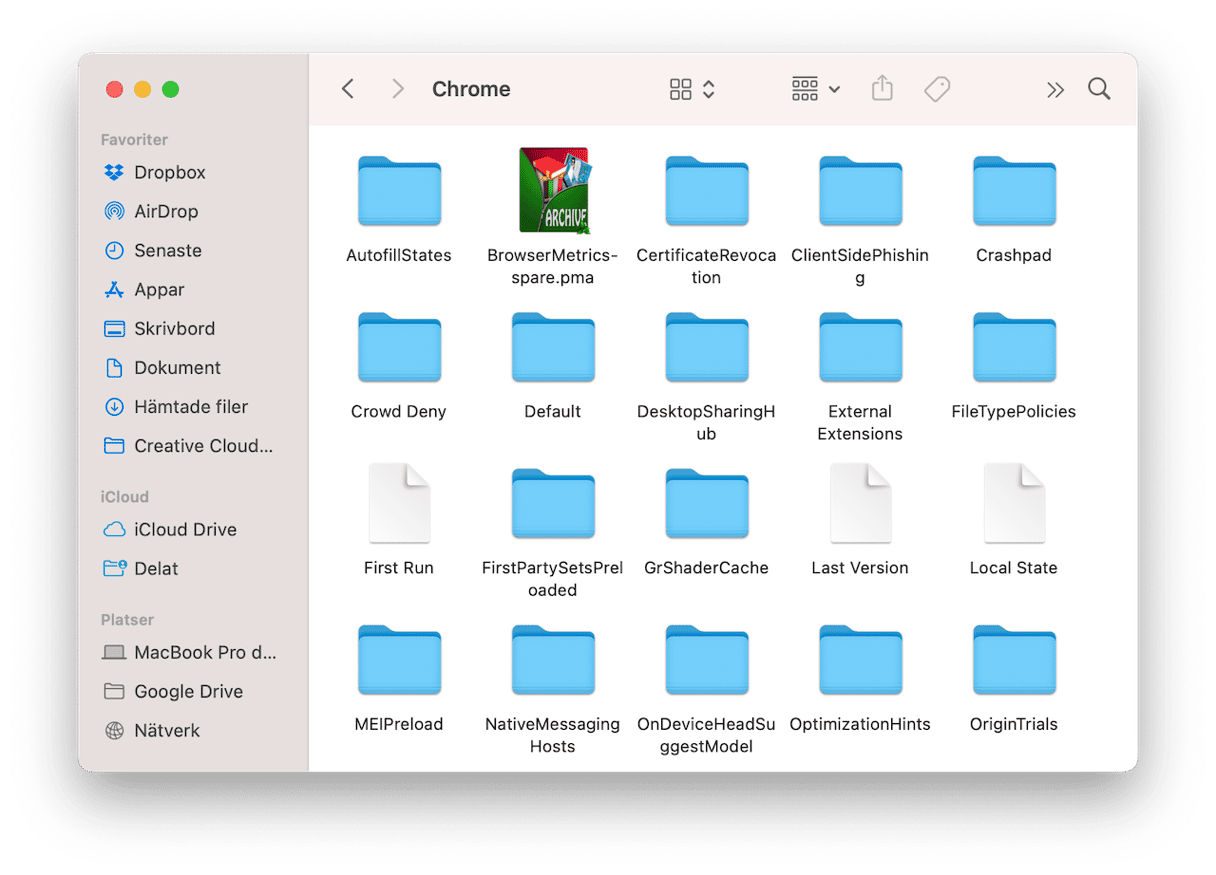Click the First Run file name label

(399, 567)
